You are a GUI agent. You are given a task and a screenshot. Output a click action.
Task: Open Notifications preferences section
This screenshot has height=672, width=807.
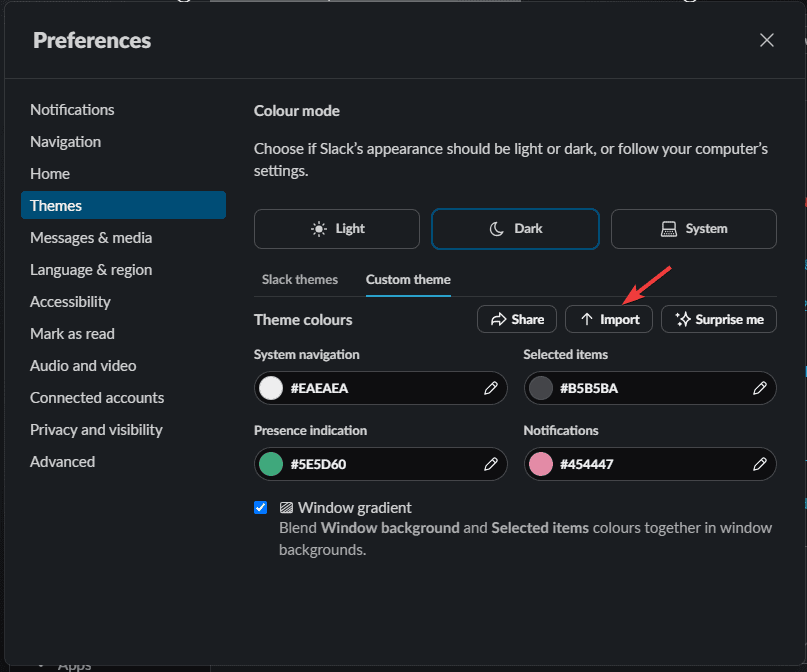[x=72, y=110]
